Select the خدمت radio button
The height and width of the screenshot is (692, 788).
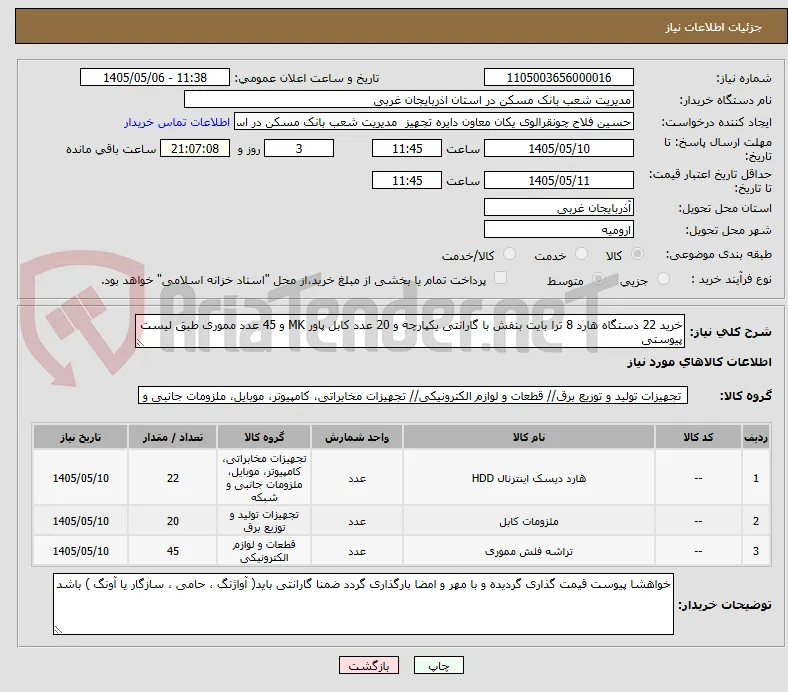click(581, 254)
